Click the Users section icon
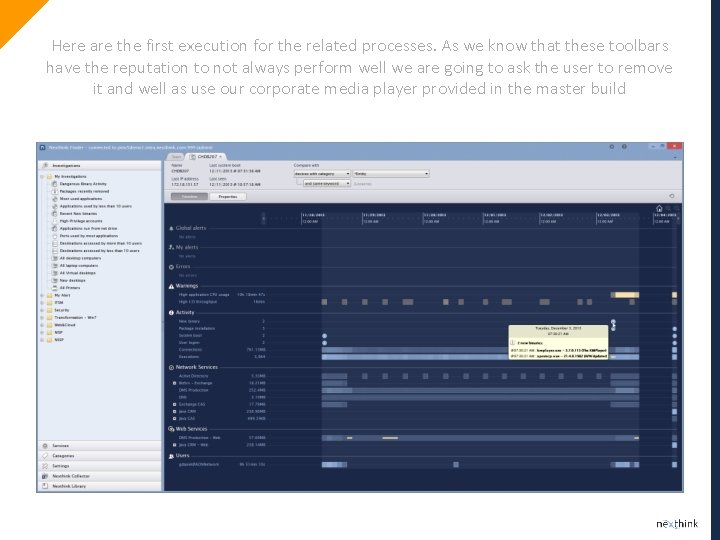Image resolution: width=720 pixels, height=540 pixels. click(171, 456)
